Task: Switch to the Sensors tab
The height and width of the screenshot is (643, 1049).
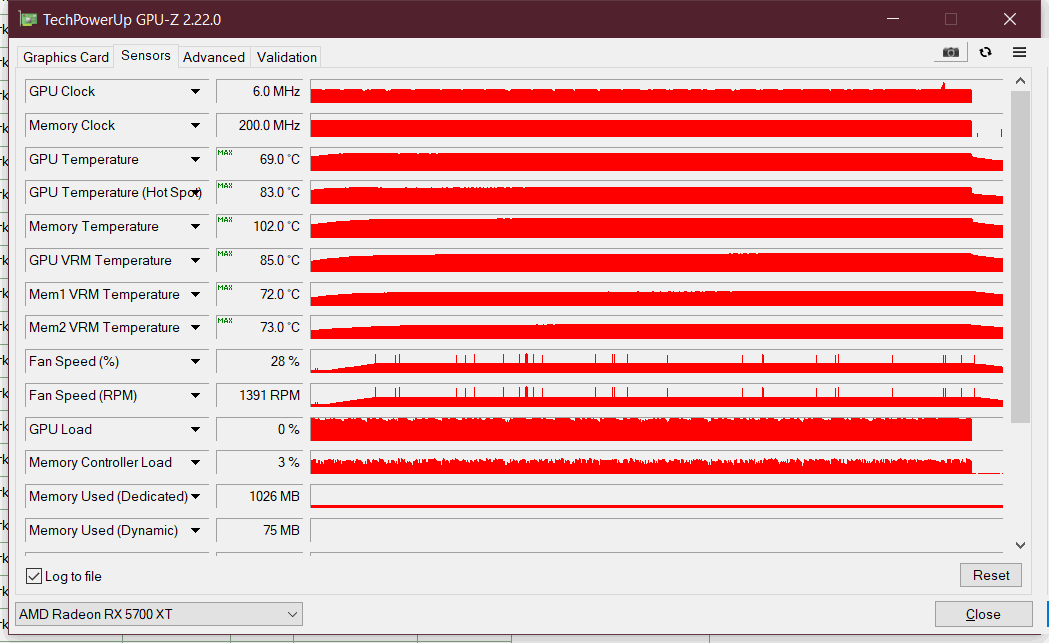Action: (146, 56)
